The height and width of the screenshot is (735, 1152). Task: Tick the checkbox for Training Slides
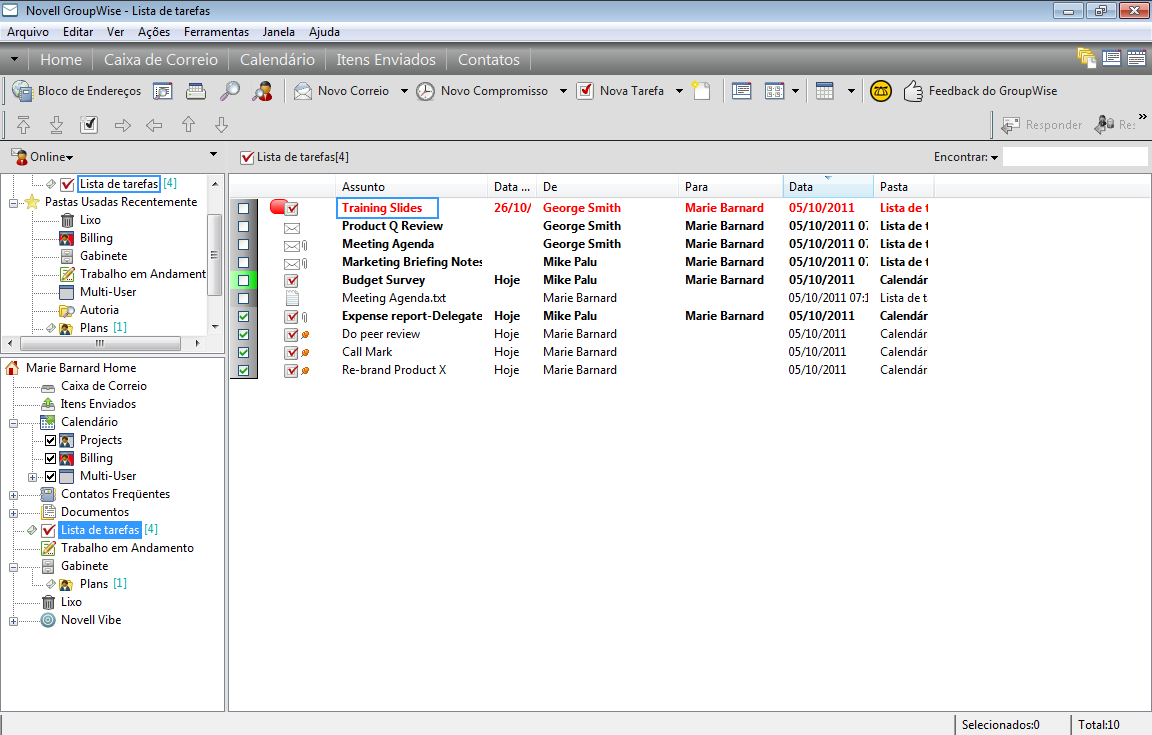pos(243,209)
